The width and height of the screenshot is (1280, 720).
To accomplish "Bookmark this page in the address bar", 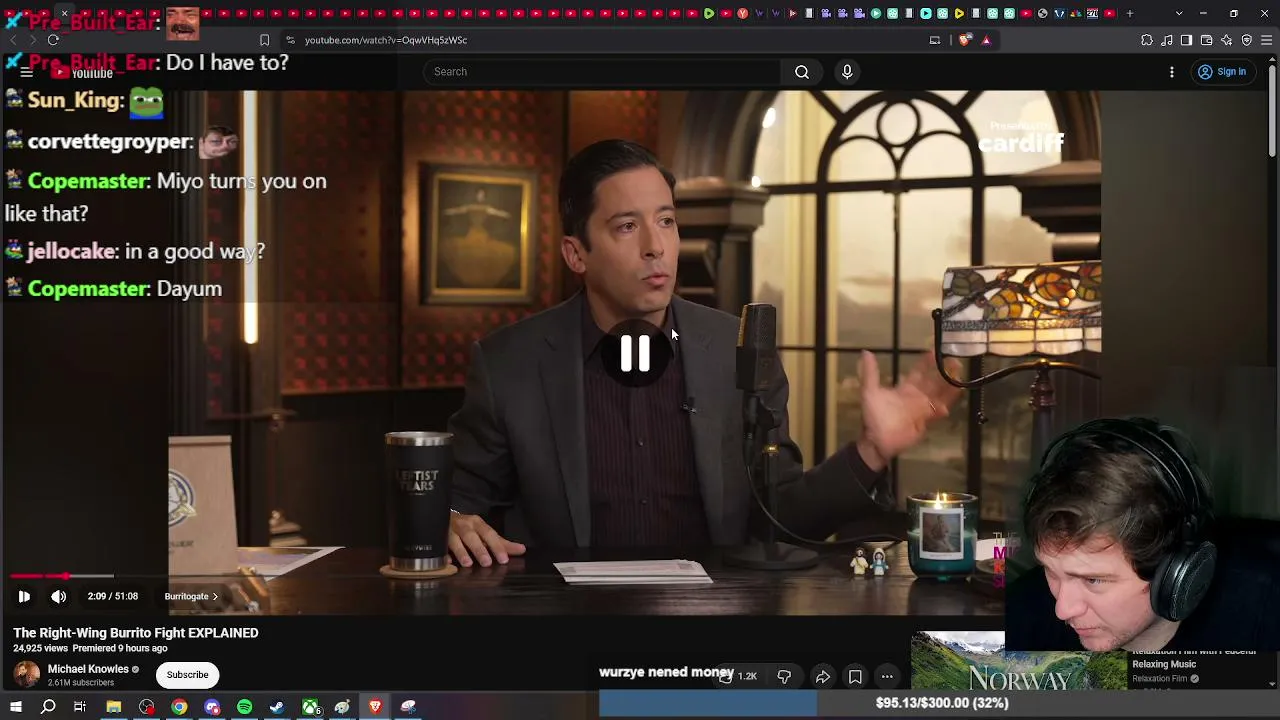I will tap(264, 40).
